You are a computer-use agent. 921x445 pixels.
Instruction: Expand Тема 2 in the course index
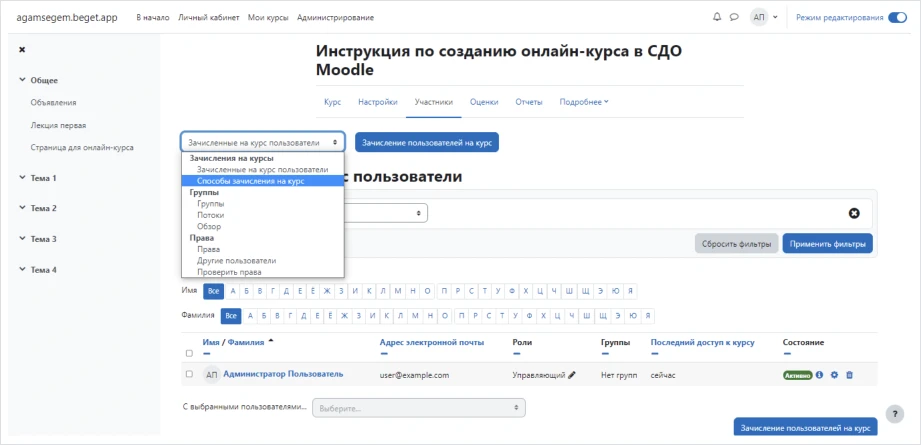tap(22, 208)
